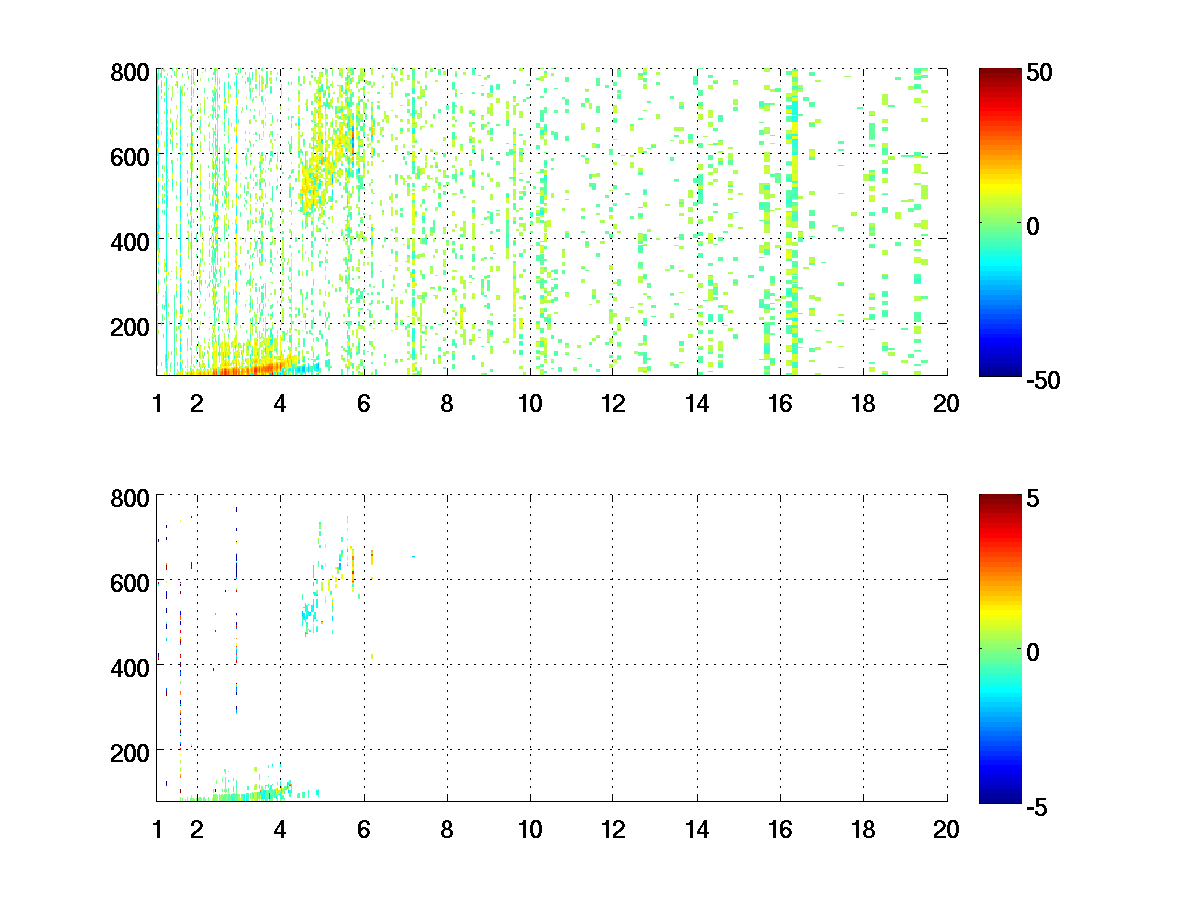
Task: Pick x-axis tick '14' of the bottom plot
Action: (x=697, y=829)
